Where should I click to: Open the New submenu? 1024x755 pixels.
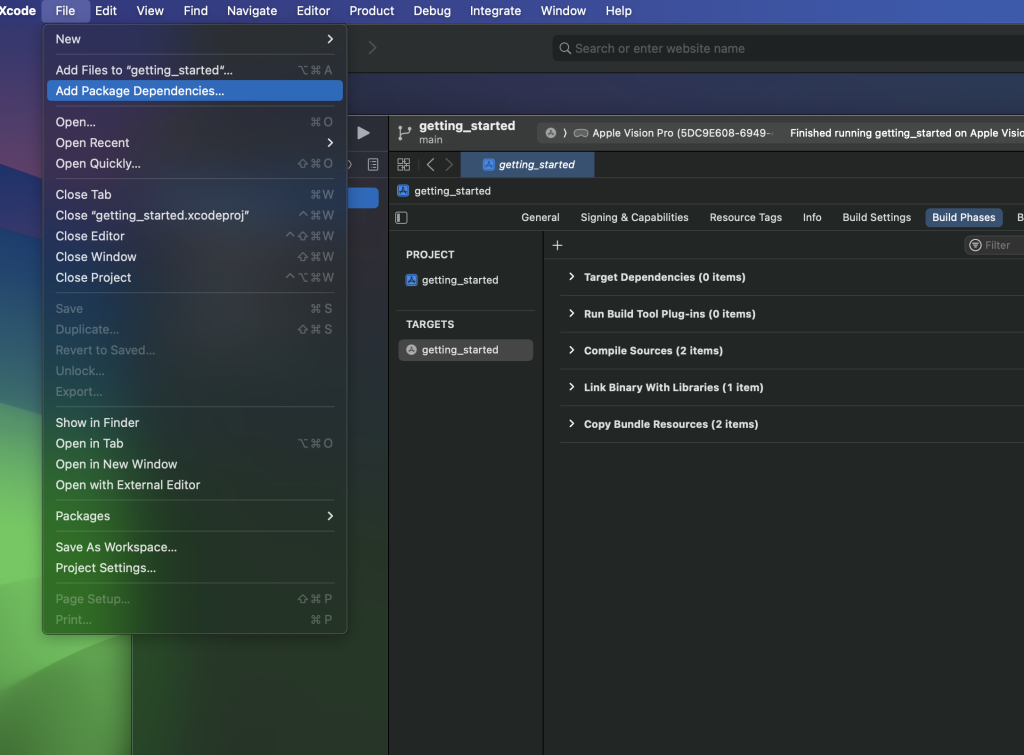[195, 39]
